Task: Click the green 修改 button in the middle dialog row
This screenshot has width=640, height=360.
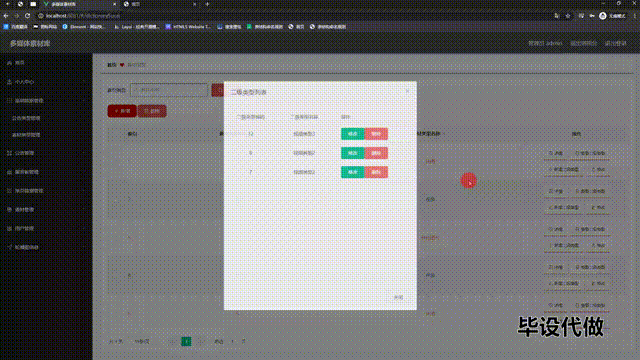Action: [x=352, y=153]
